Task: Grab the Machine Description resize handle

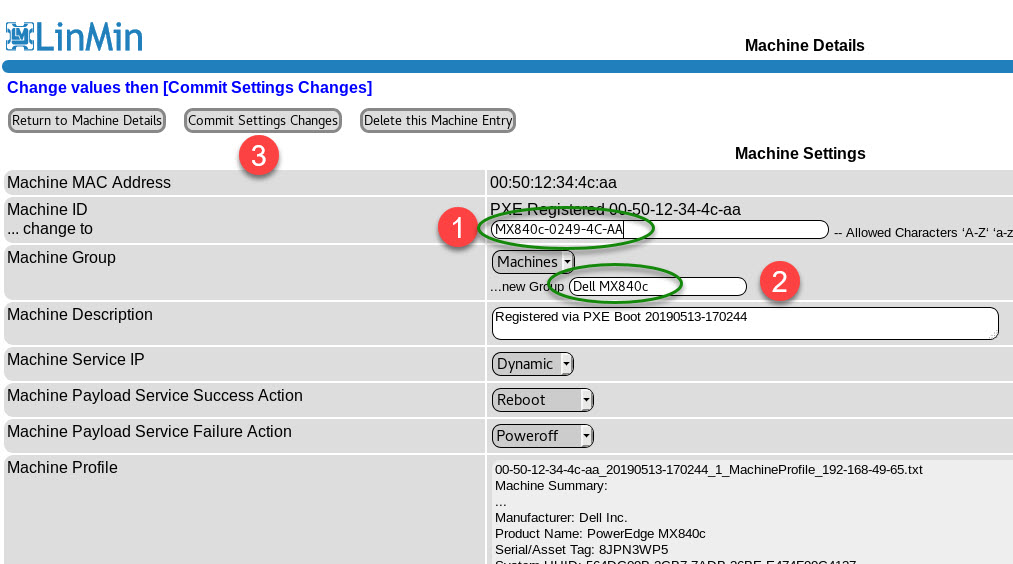Action: [x=993, y=335]
